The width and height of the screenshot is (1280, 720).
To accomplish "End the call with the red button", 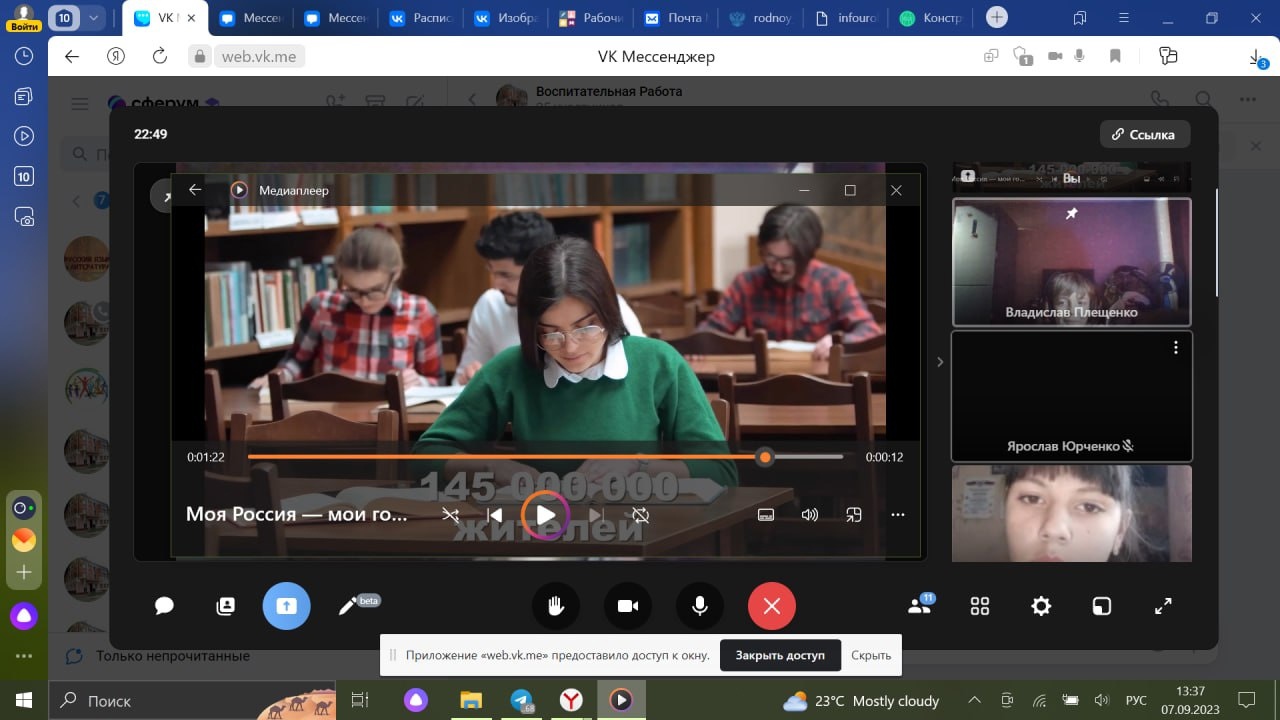I will click(772, 606).
